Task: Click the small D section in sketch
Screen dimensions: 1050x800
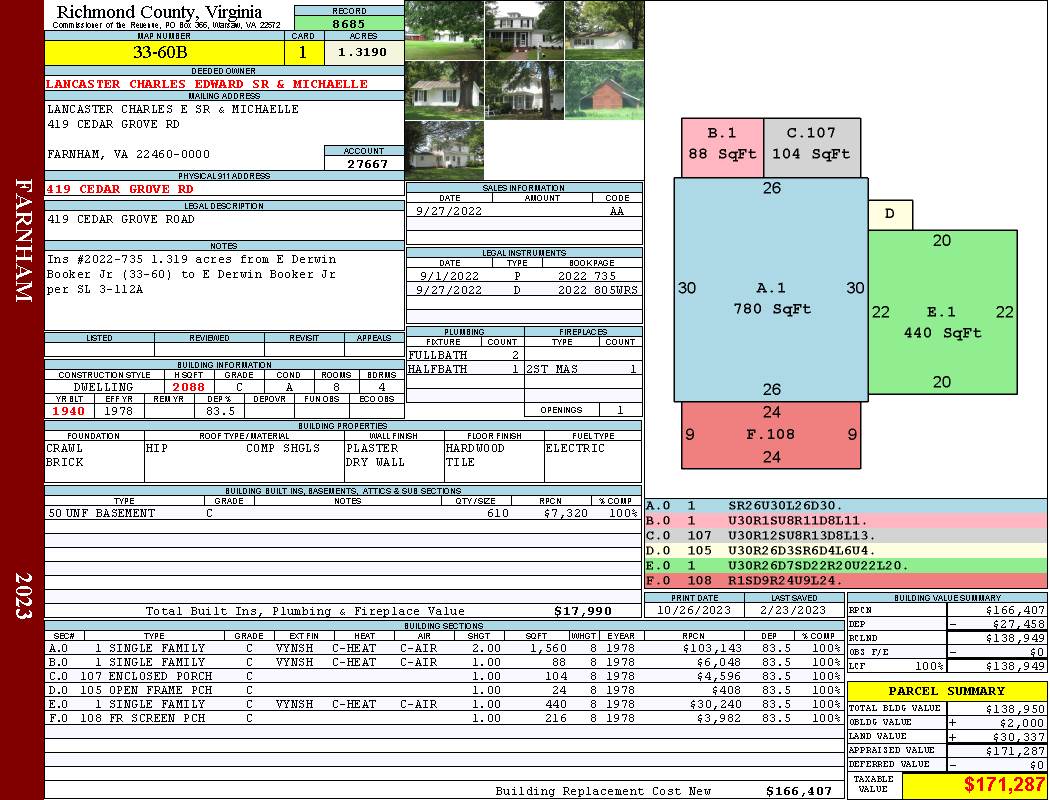Action: 890,214
